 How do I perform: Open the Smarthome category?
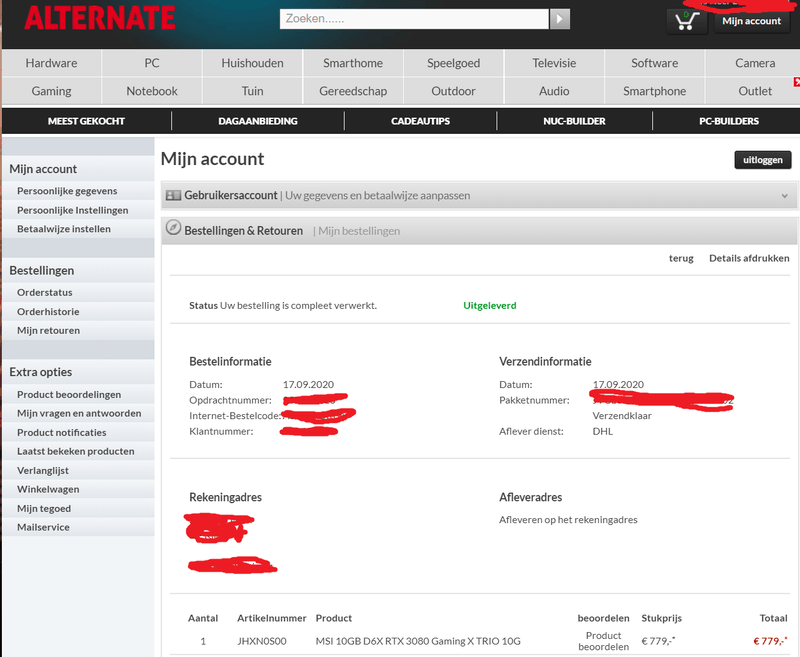353,63
